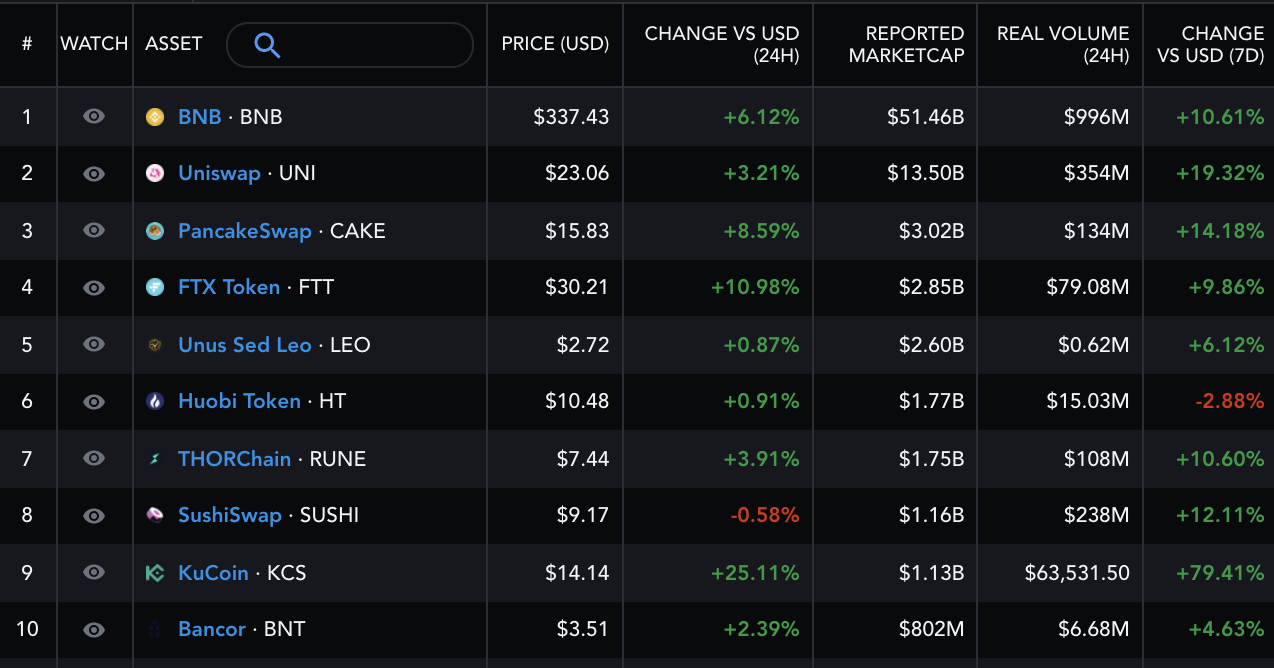Toggle watch eye for Bancor row
The height and width of the screenshot is (668, 1274).
tap(94, 630)
